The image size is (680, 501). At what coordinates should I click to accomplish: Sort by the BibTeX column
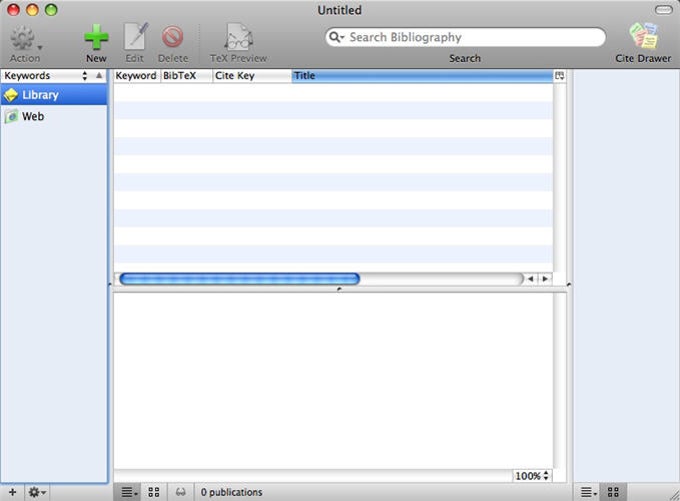coord(186,76)
